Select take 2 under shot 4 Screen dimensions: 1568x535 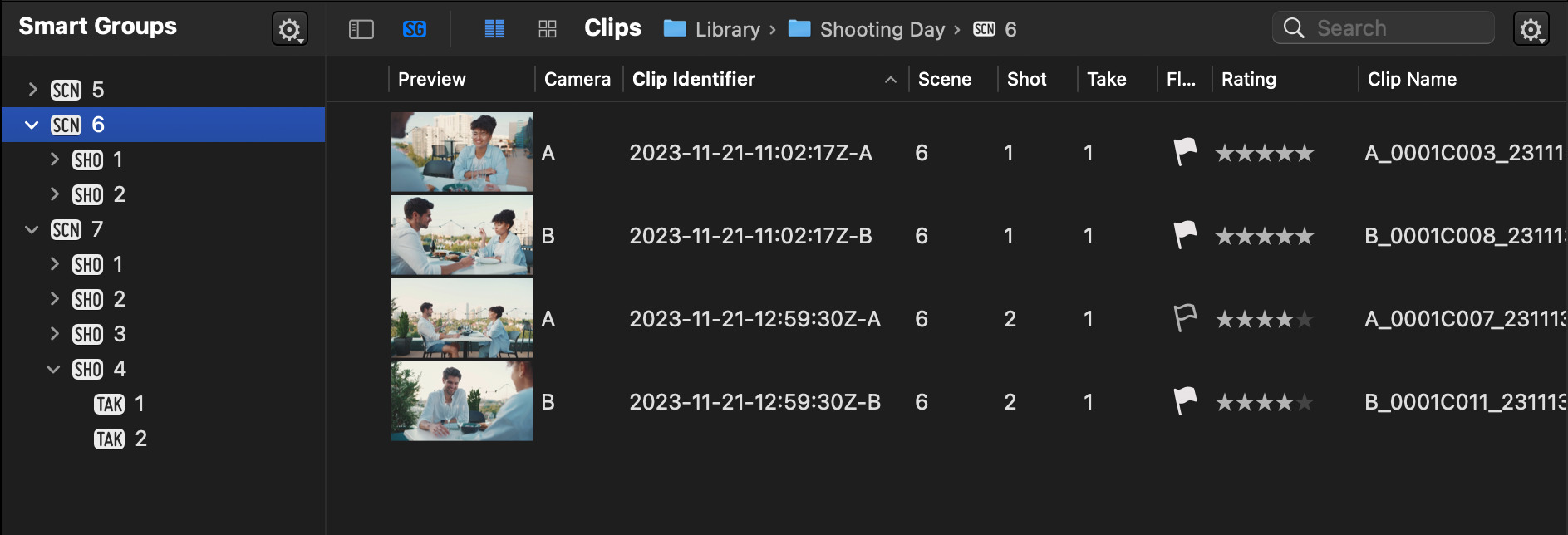click(120, 439)
